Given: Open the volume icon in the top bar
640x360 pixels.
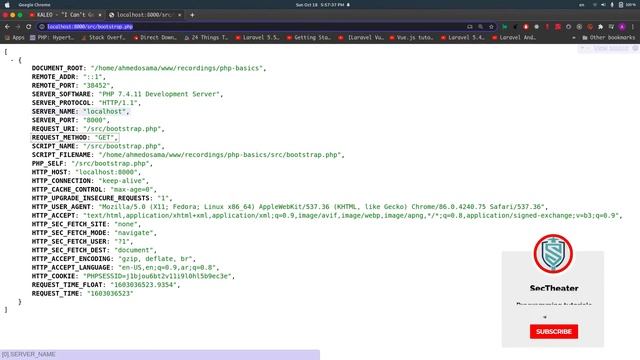Looking at the screenshot, I should click(x=603, y=4).
